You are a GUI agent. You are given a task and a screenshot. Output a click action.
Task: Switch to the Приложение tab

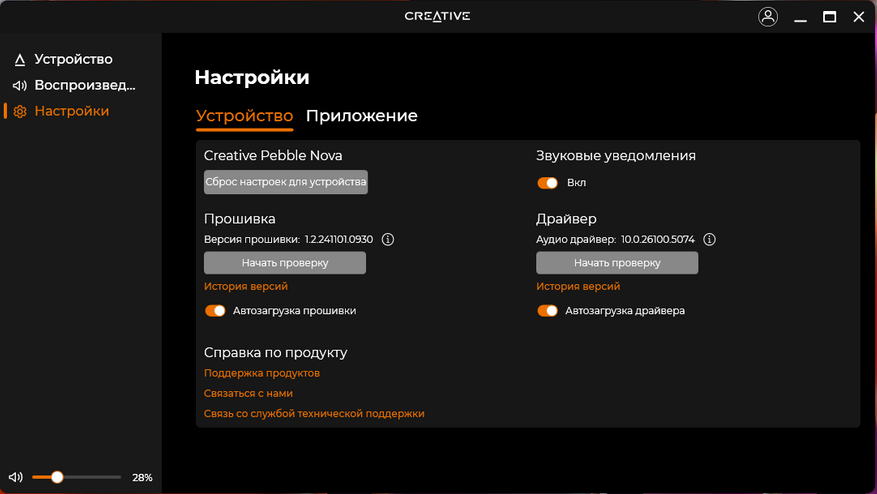(x=361, y=116)
